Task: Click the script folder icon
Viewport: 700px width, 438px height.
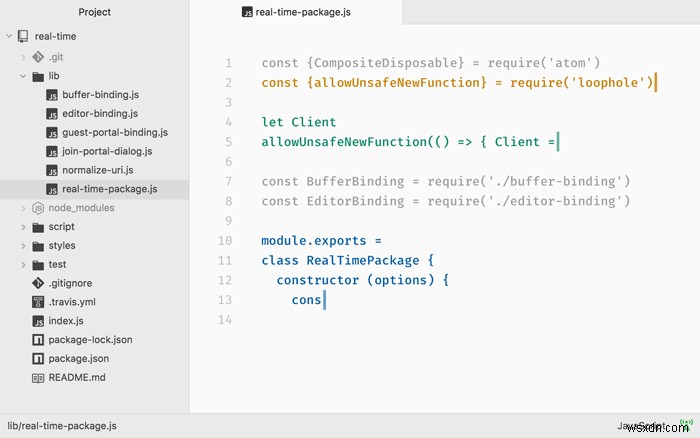Action: tap(38, 227)
